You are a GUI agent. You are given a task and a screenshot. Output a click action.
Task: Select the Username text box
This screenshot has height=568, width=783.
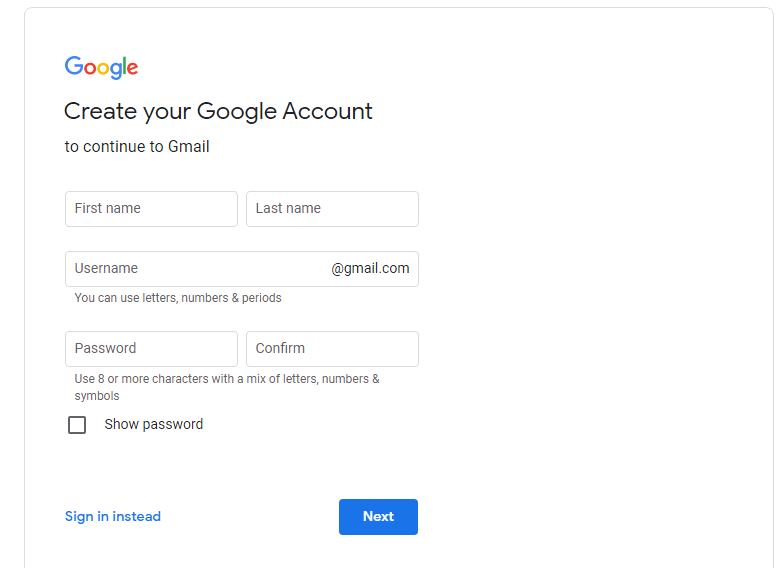242,269
